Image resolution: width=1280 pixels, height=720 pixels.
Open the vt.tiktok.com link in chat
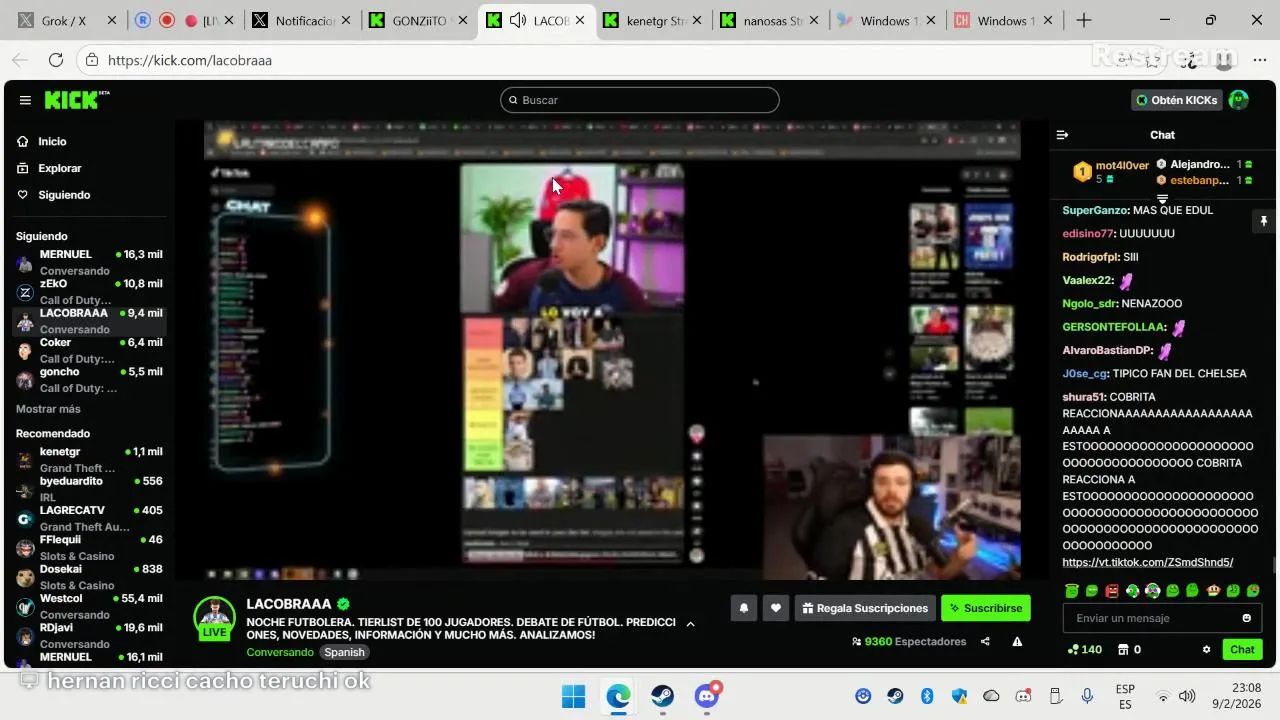point(1147,562)
